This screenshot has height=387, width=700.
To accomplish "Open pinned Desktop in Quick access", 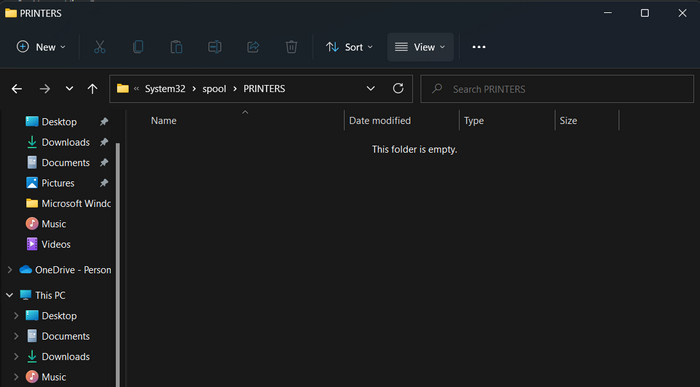I will click(x=59, y=122).
